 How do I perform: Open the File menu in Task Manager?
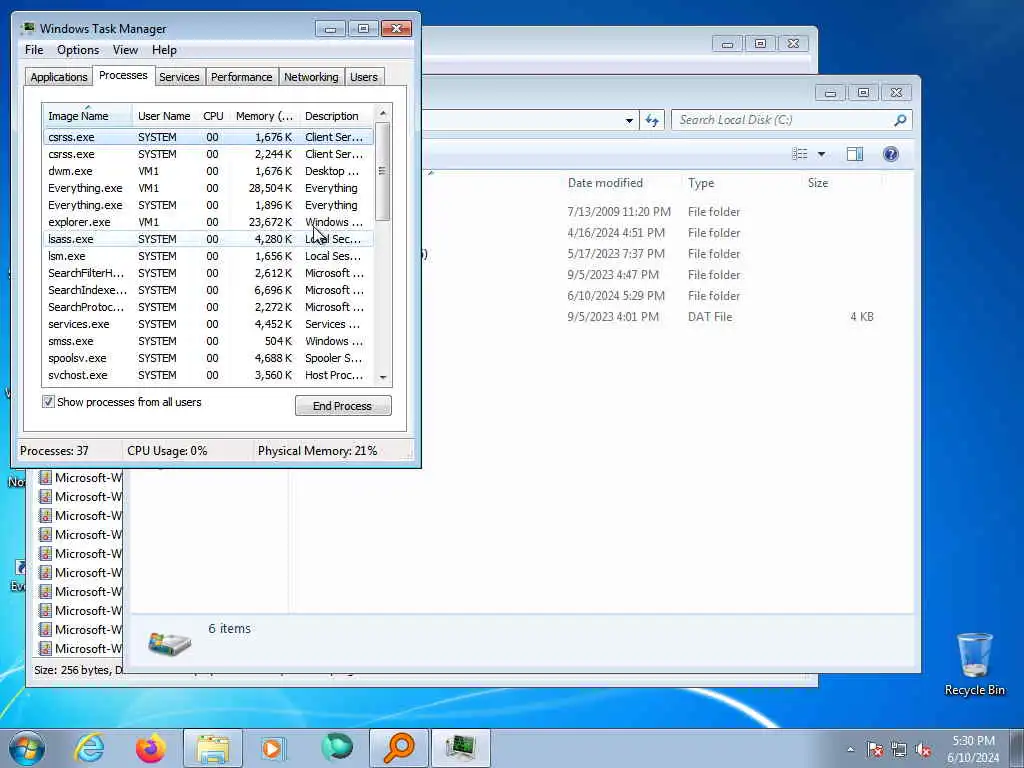pos(34,50)
